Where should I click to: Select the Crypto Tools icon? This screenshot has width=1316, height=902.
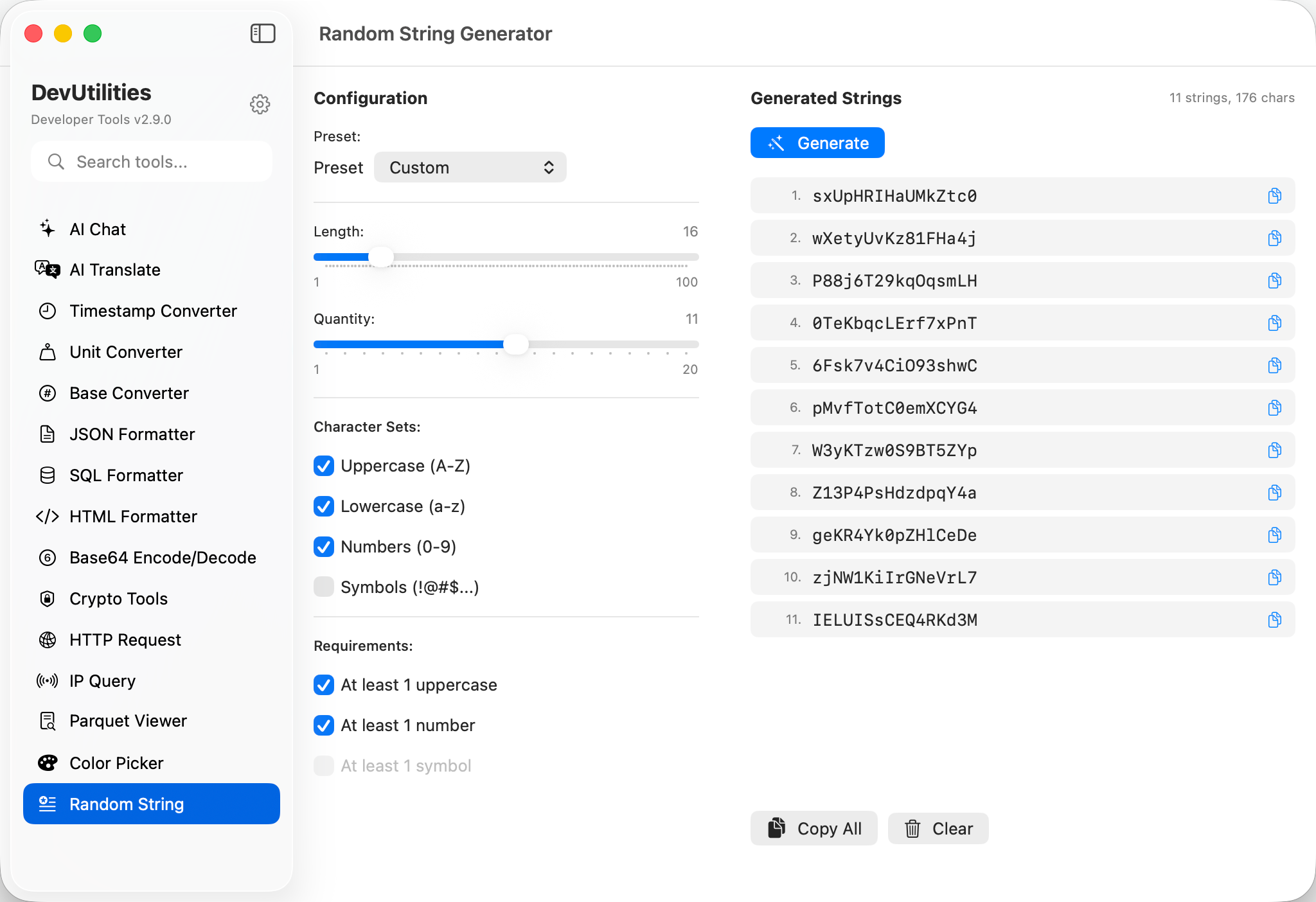click(x=48, y=599)
